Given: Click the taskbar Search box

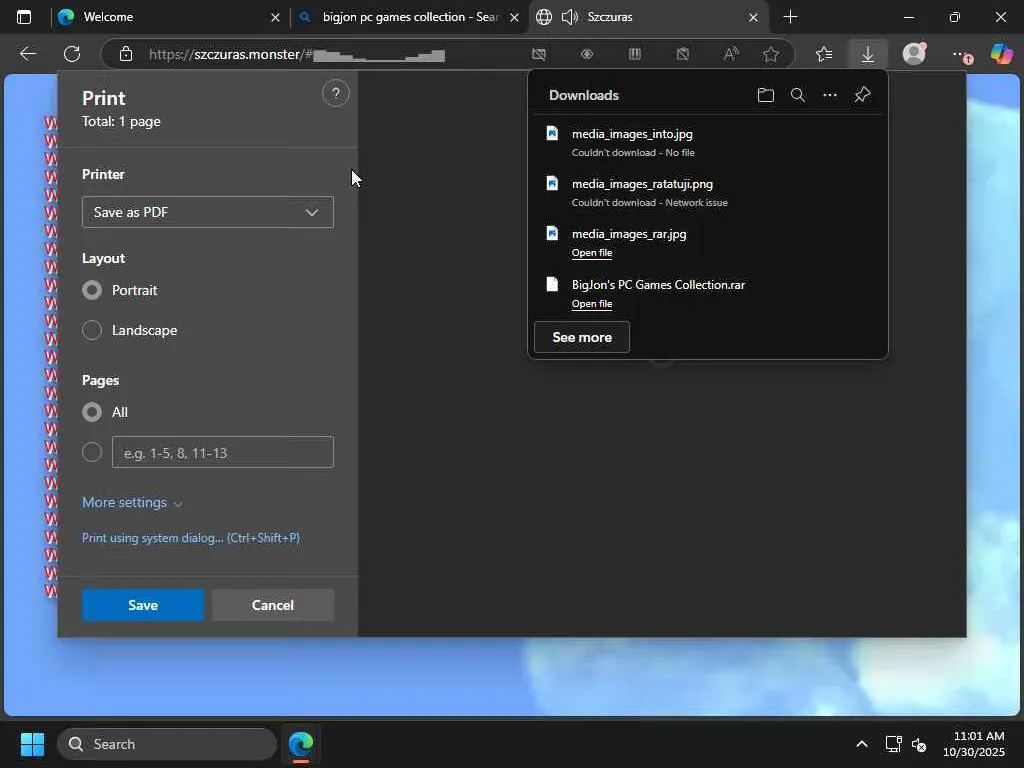Looking at the screenshot, I should pyautogui.click(x=167, y=744).
